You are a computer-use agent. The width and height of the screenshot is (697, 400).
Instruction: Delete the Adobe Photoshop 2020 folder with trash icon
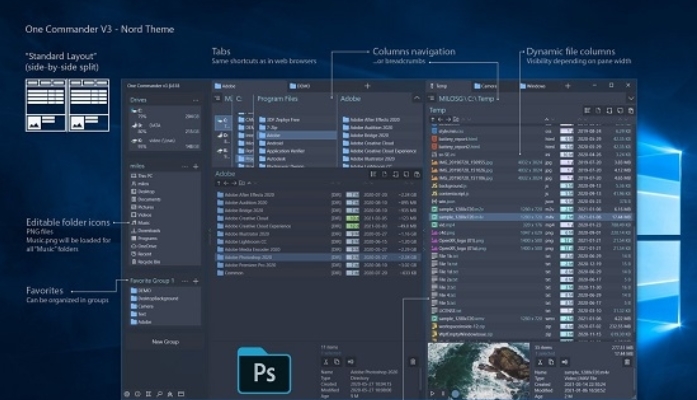click(x=413, y=362)
